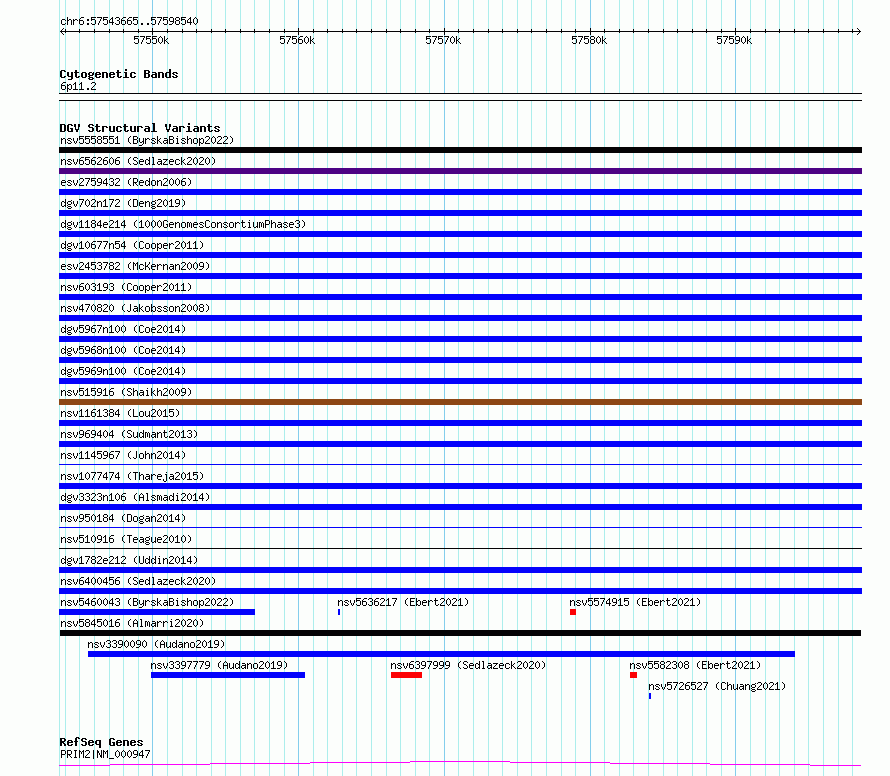Image resolution: width=890 pixels, height=776 pixels.
Task: Select the nsv6562606 (Sedlazeck2020) label
Action: tap(138, 161)
